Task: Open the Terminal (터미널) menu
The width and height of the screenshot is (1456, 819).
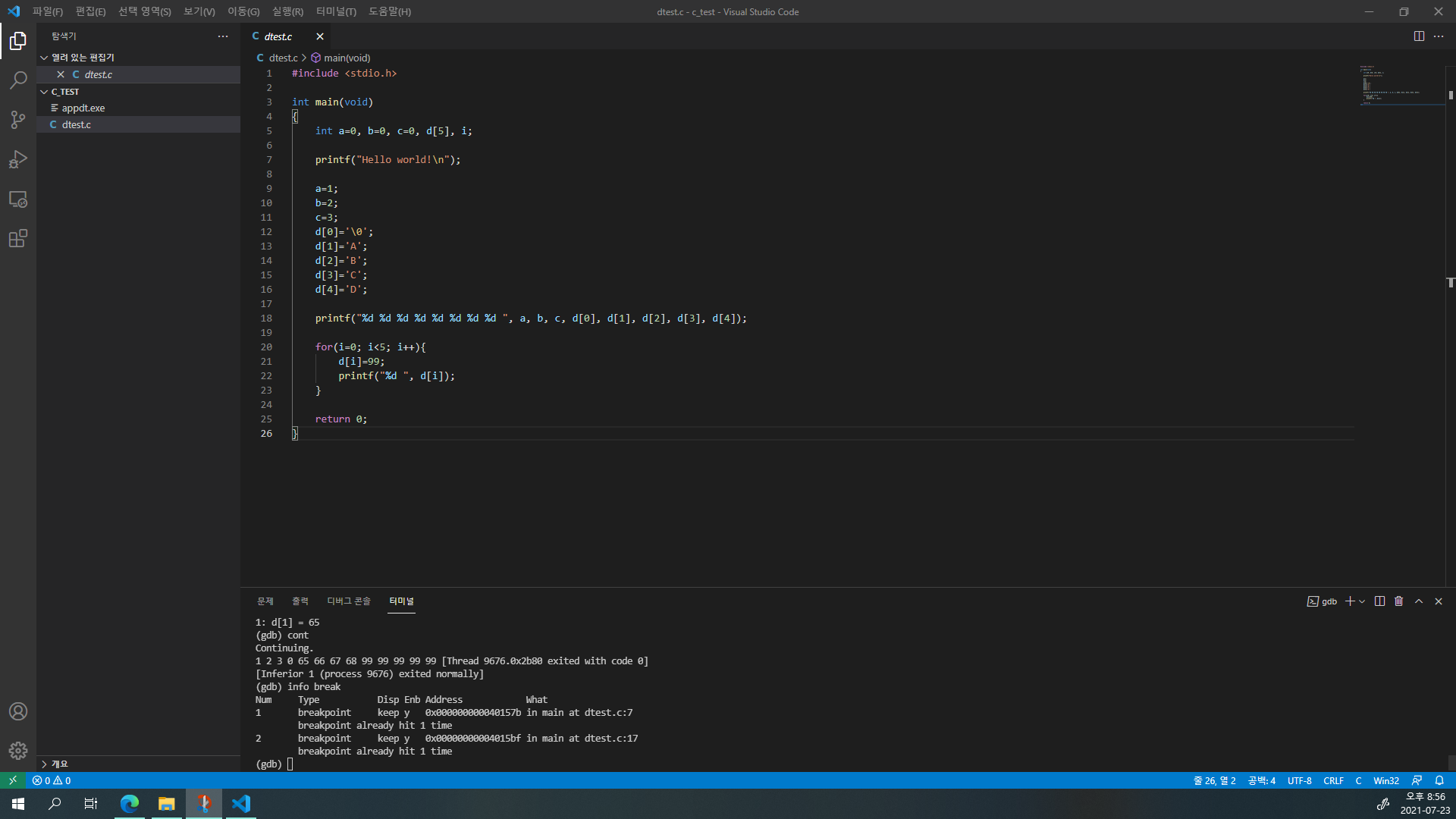Action: pos(336,11)
